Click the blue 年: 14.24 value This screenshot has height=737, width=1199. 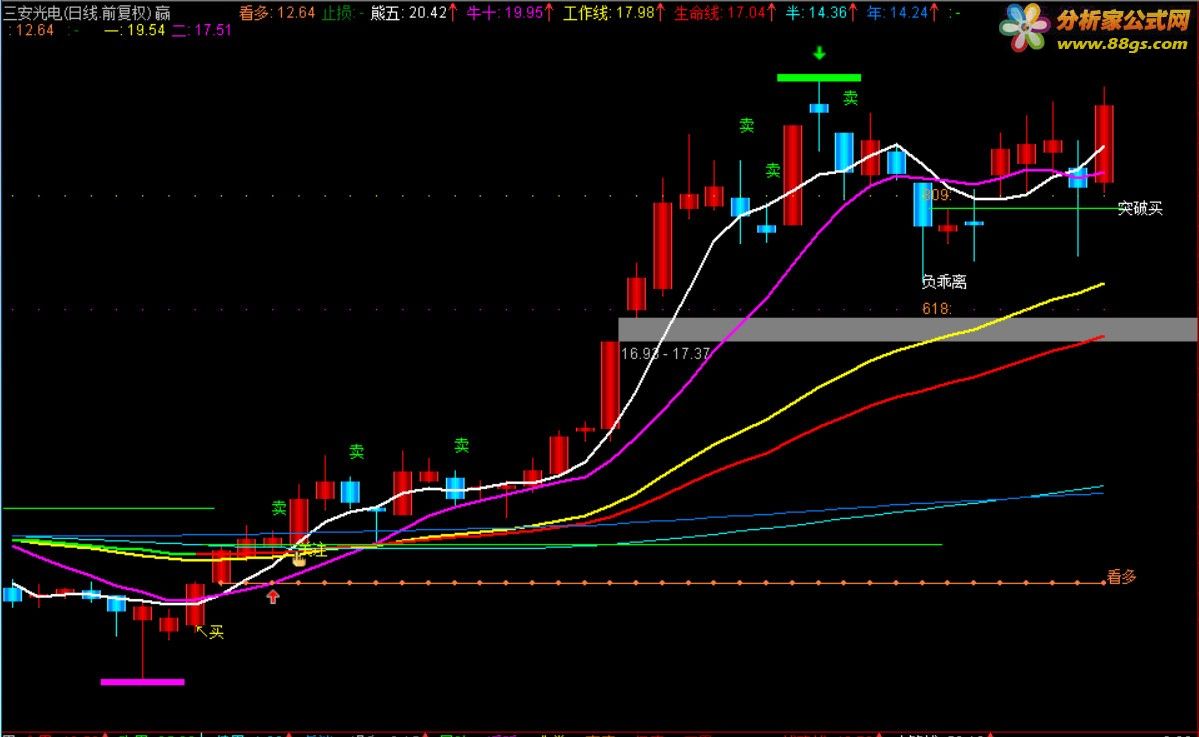tap(897, 13)
